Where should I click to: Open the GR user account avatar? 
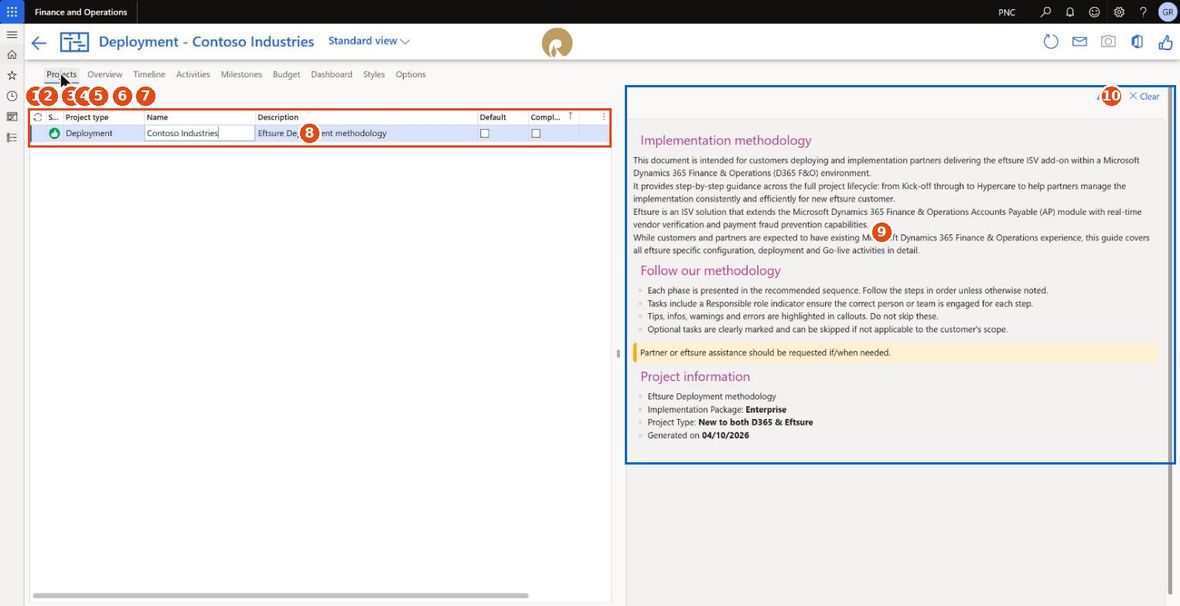click(1166, 12)
